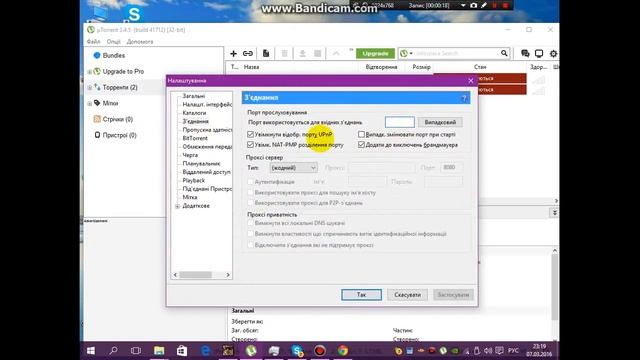Open Task View from the taskbar

(x=136, y=351)
